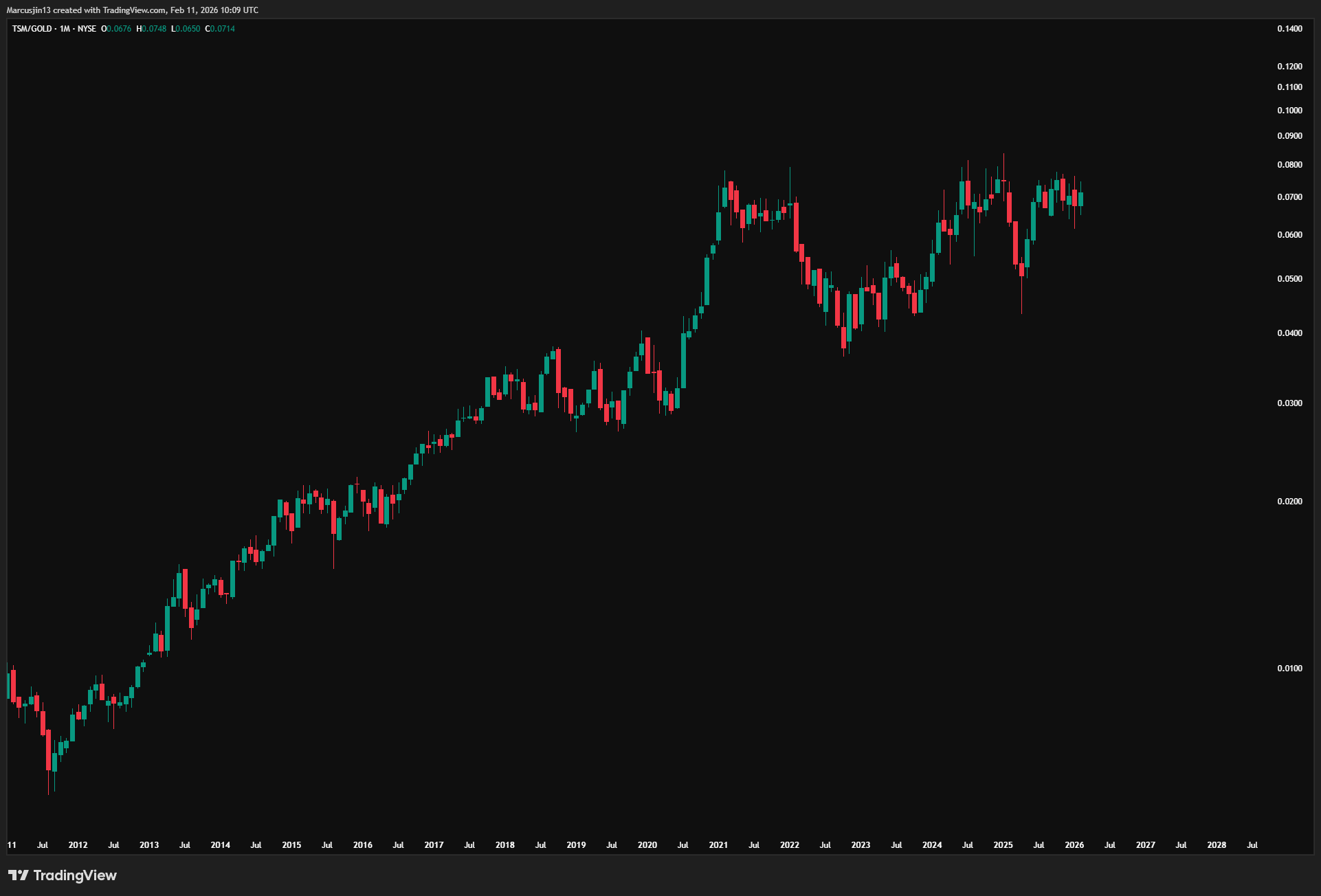Click the Jul label between 2027 and 2028

(1181, 845)
